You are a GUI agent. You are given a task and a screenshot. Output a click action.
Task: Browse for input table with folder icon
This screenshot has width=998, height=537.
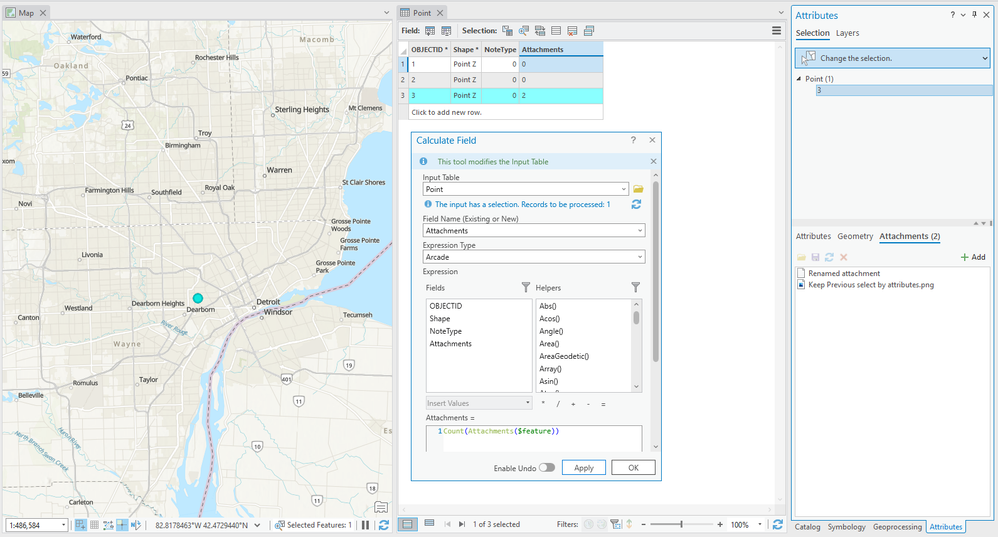click(x=638, y=189)
